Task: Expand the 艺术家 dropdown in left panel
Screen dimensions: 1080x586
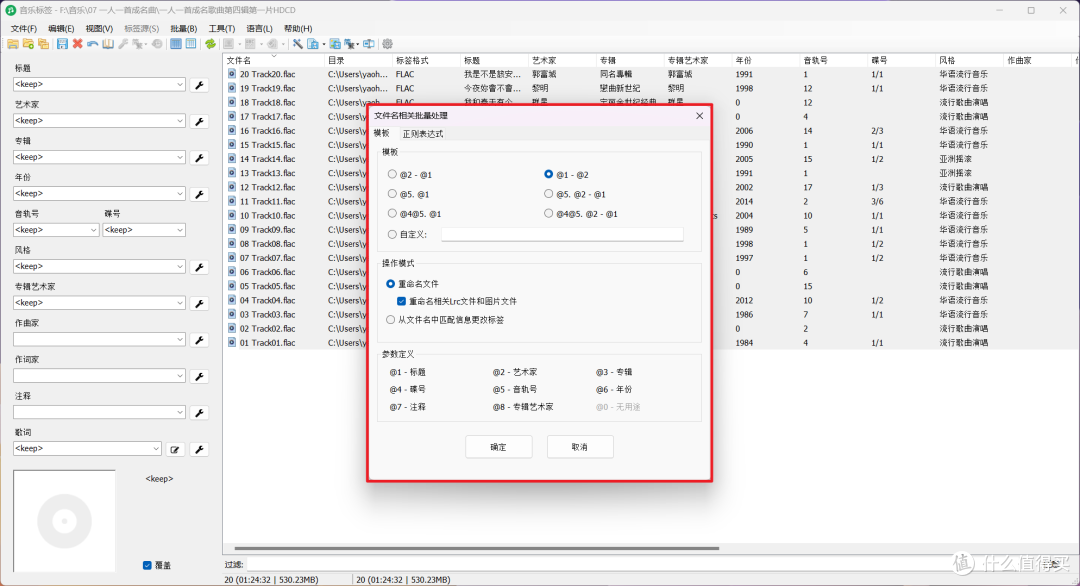Action: tap(179, 121)
